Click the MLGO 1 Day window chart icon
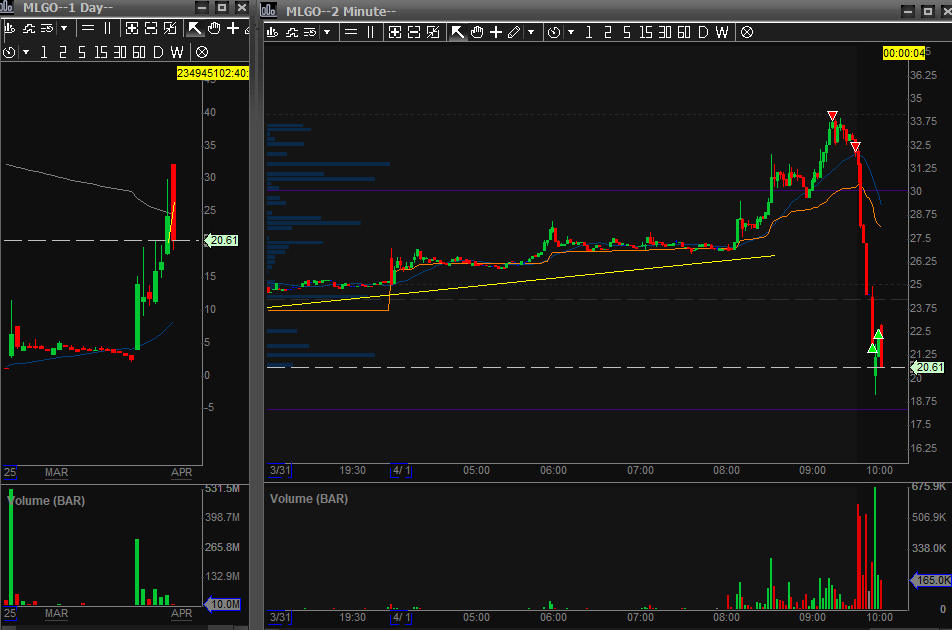Screen dimensions: 952x630 (x=7, y=7)
